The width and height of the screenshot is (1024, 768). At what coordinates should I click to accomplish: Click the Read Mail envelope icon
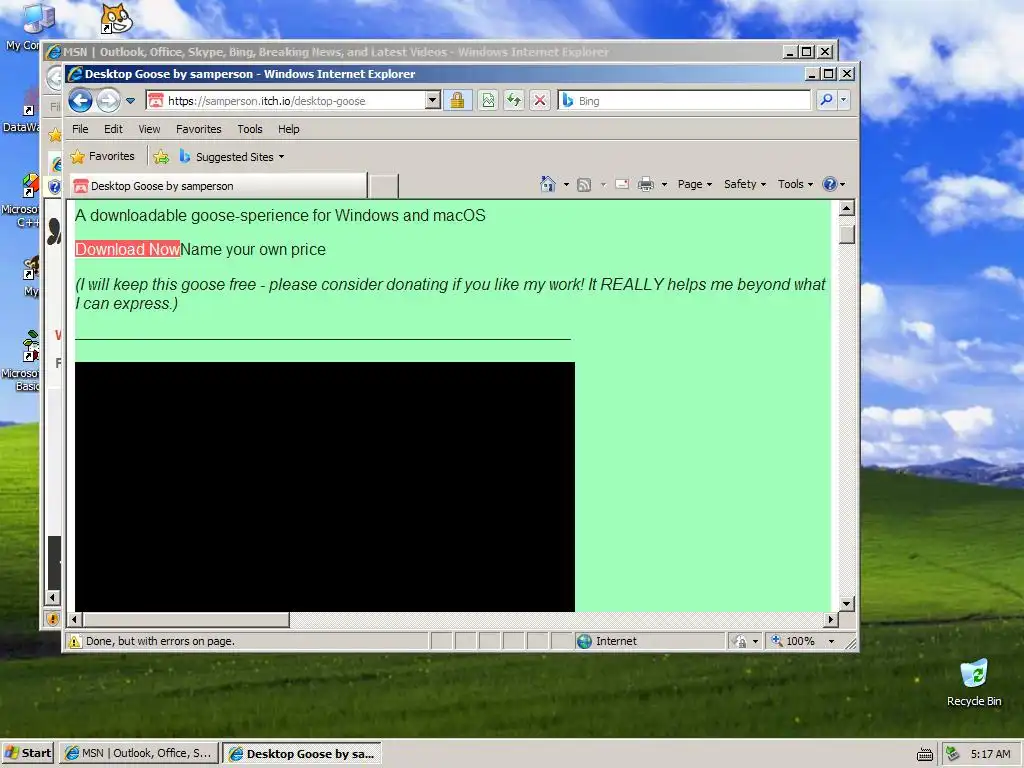click(x=622, y=184)
